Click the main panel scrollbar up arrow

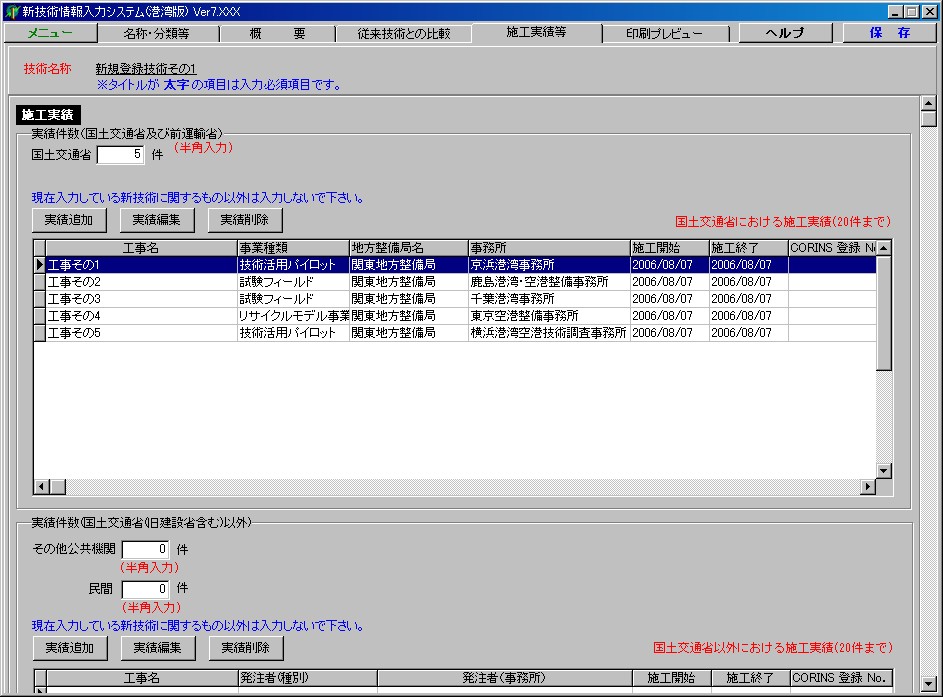click(928, 103)
